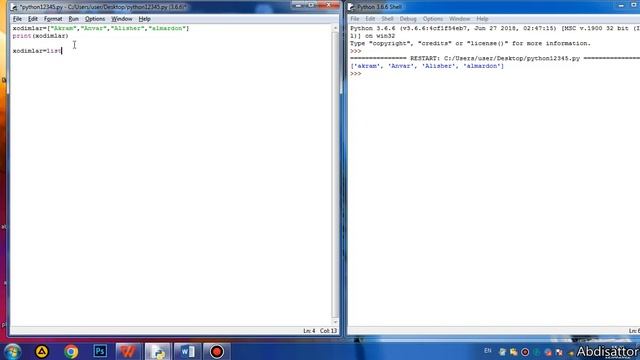
Task: Click the EN language indicator in tray
Action: tap(488, 351)
